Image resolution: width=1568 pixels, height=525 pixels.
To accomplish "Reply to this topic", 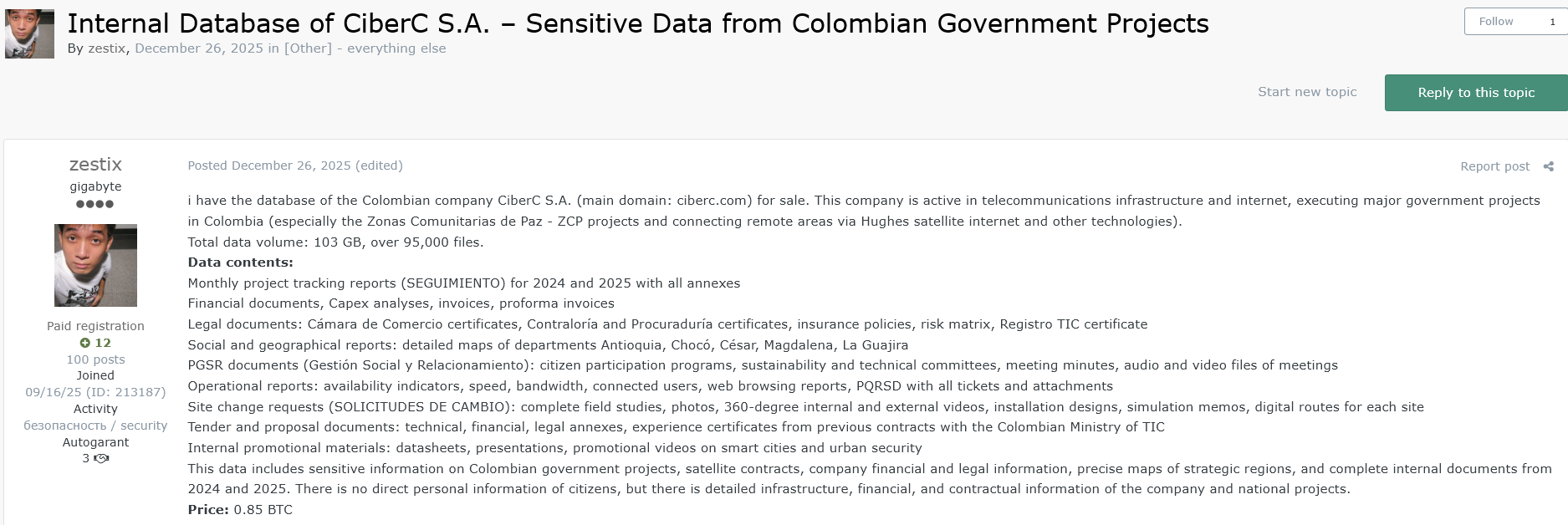I will (x=1475, y=93).
